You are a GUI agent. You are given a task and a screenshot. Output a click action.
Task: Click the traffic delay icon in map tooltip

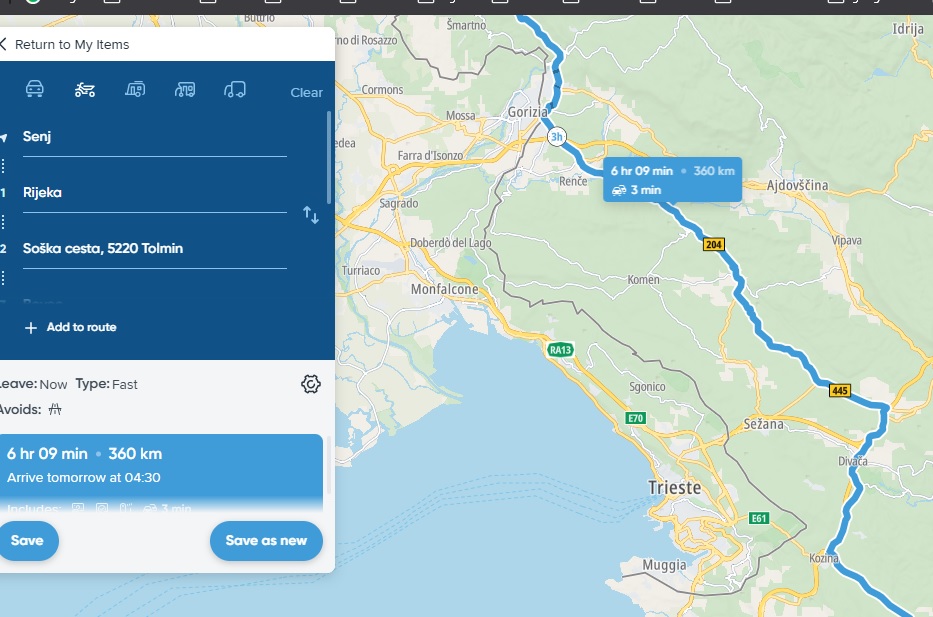(x=619, y=190)
